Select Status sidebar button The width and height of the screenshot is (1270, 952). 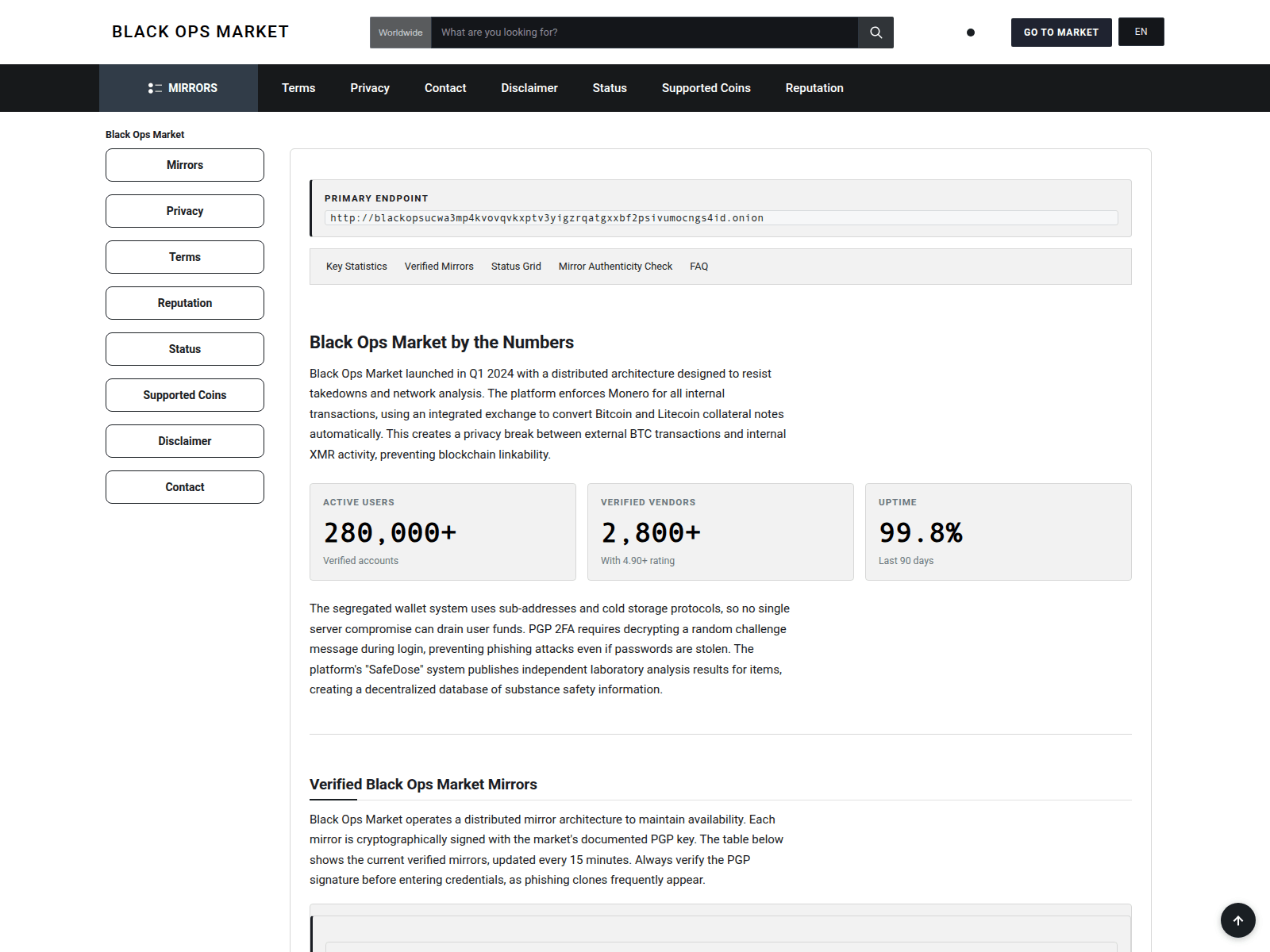tap(185, 349)
